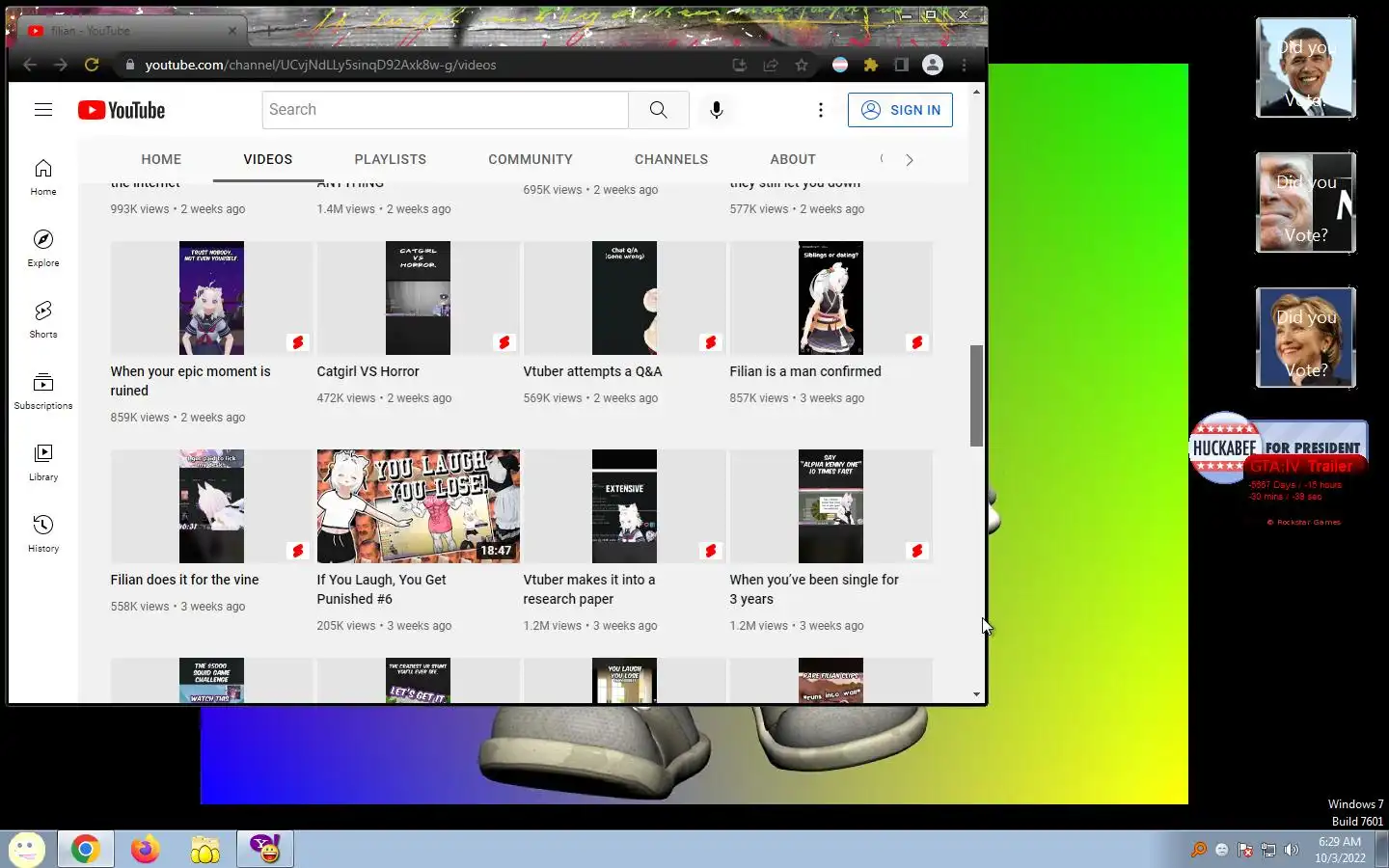Click the Yahoo Messenger taskbar icon
The width and height of the screenshot is (1389, 868).
pos(264,850)
